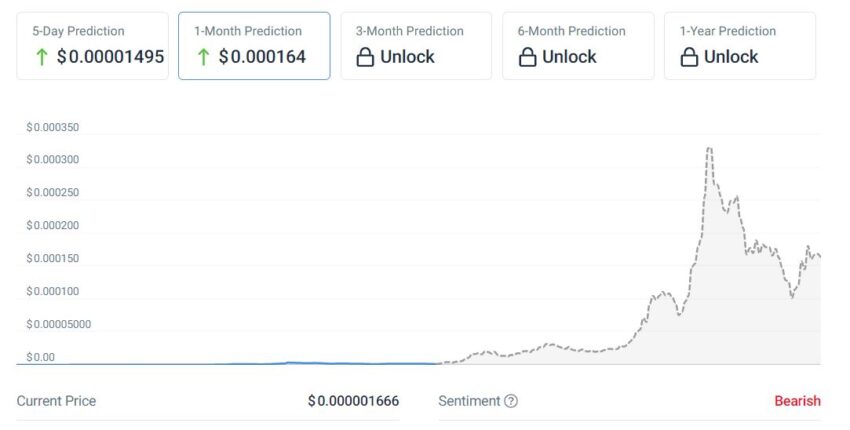The width and height of the screenshot is (850, 430).
Task: Click the lock icon for 1-Year Prediction
Action: [x=689, y=57]
